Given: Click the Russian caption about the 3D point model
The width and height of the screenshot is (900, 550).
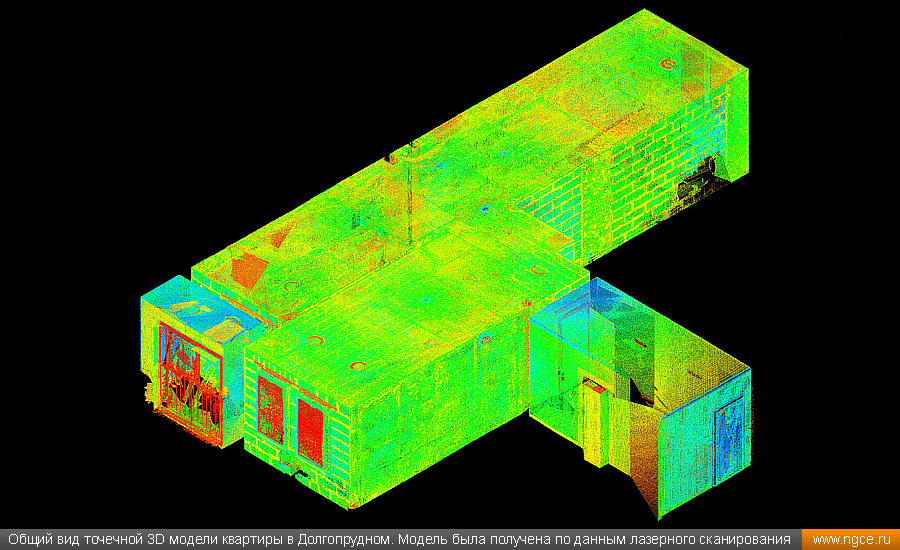Looking at the screenshot, I should (399, 540).
